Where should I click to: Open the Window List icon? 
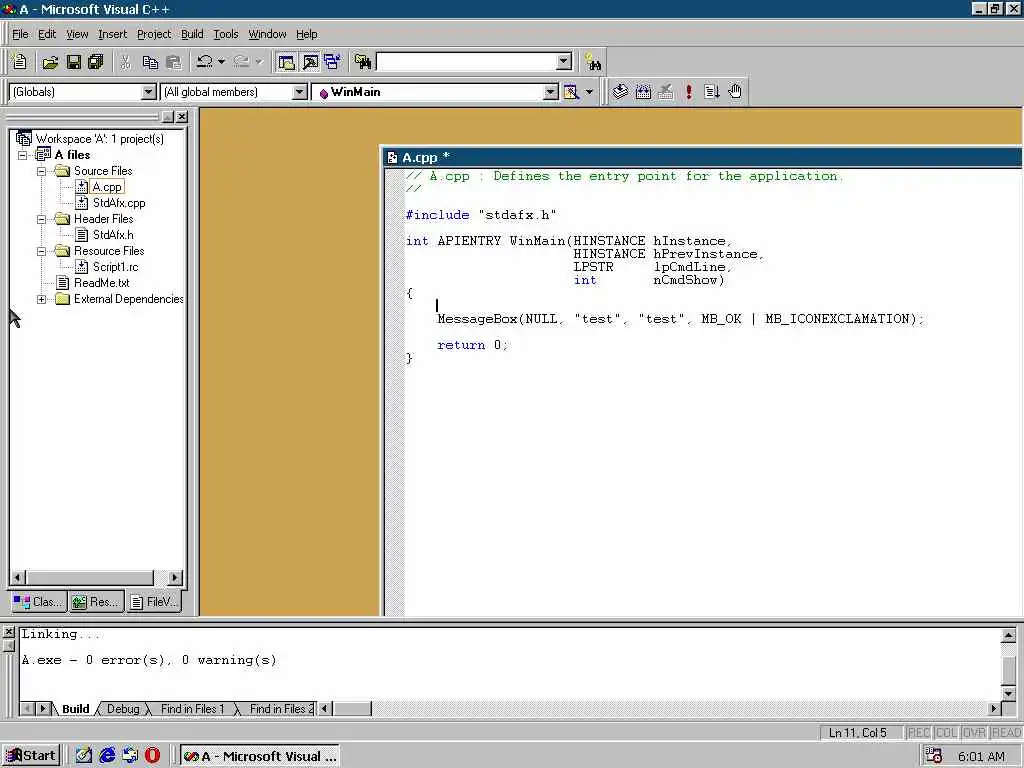point(332,62)
